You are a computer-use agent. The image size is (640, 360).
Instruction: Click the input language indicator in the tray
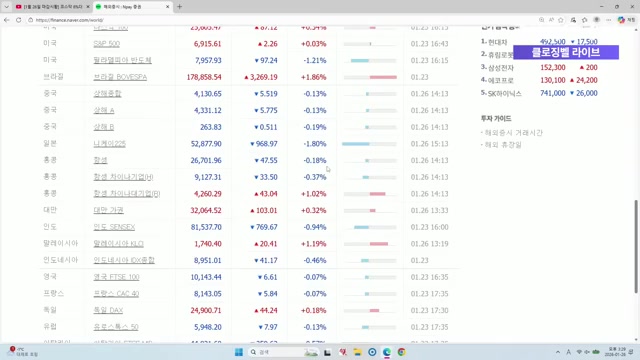pos(568,352)
